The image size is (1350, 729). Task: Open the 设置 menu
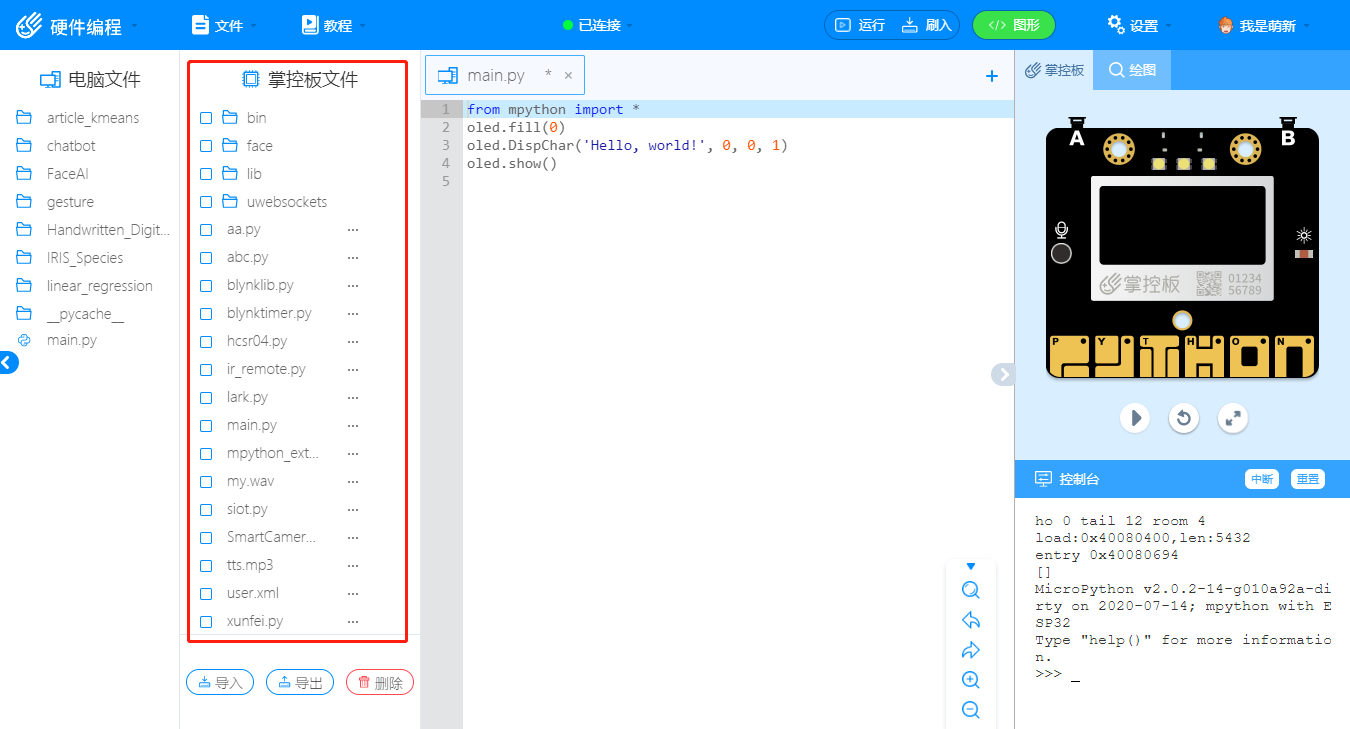click(x=1139, y=25)
